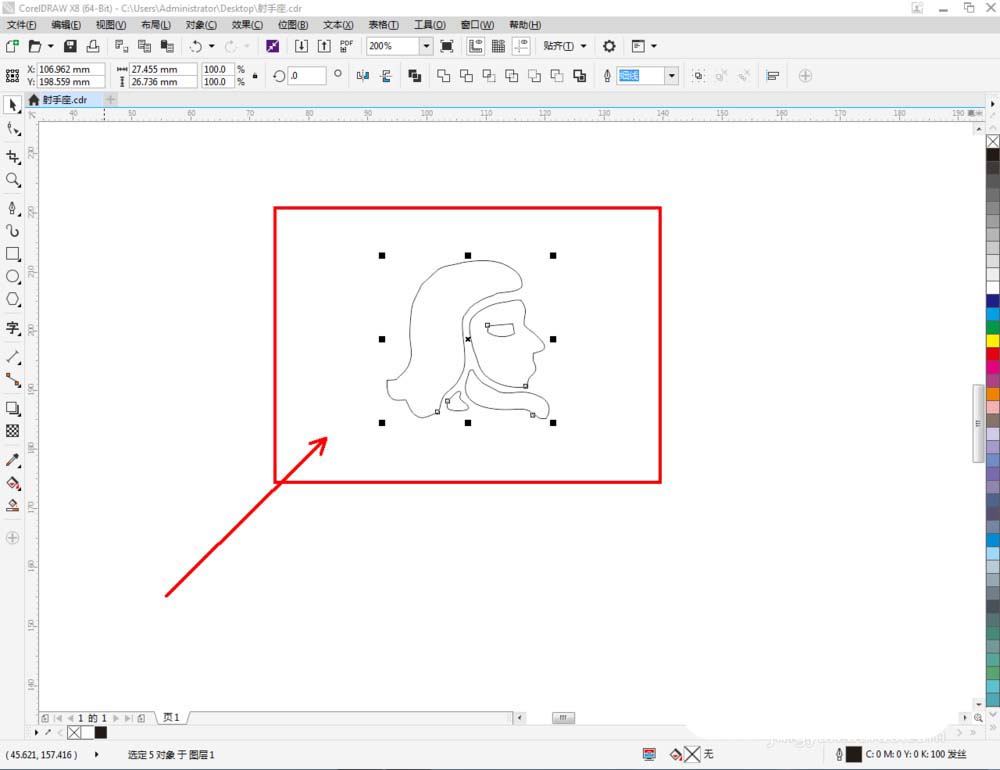
Task: Add a new document with plus tab
Action: pos(110,100)
